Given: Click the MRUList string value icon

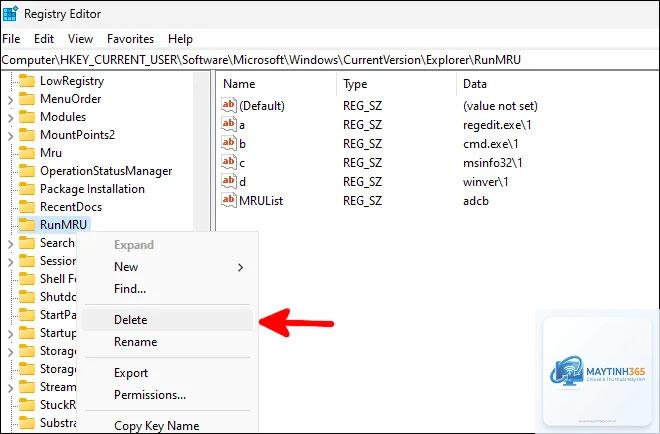Looking at the screenshot, I should click(229, 200).
